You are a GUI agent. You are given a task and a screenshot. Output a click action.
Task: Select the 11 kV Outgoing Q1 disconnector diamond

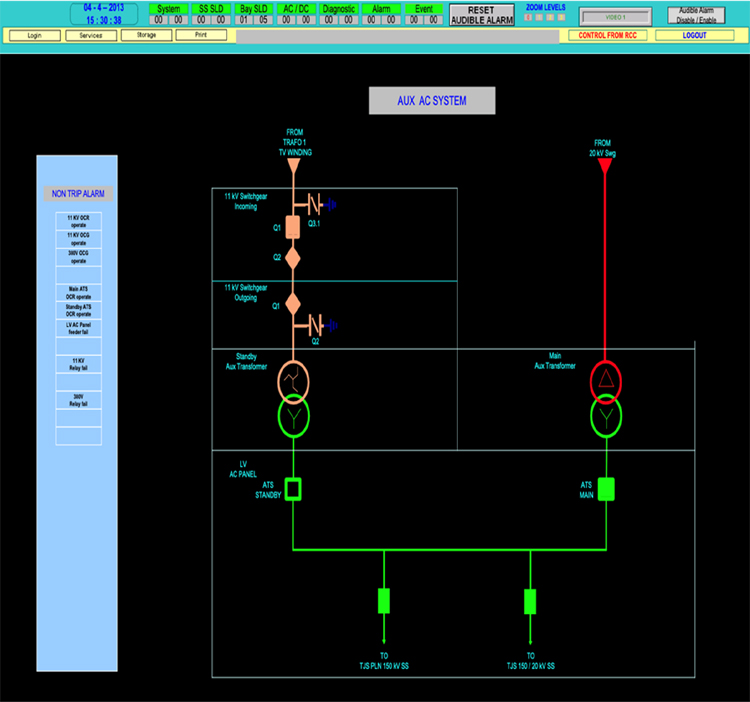[x=293, y=301]
